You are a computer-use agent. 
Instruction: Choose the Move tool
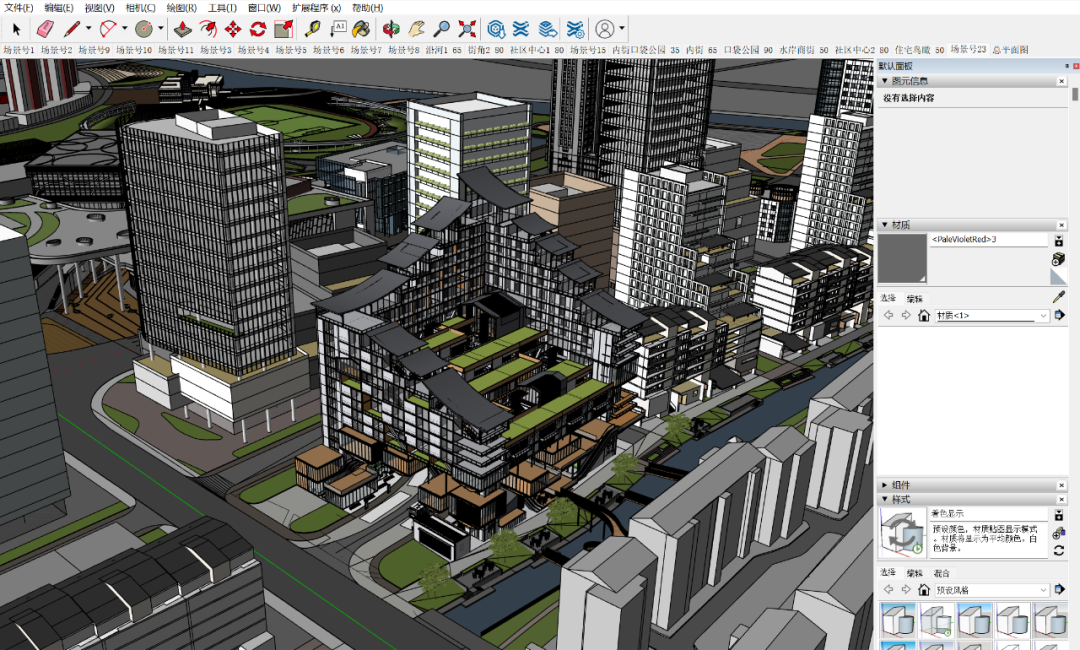233,29
